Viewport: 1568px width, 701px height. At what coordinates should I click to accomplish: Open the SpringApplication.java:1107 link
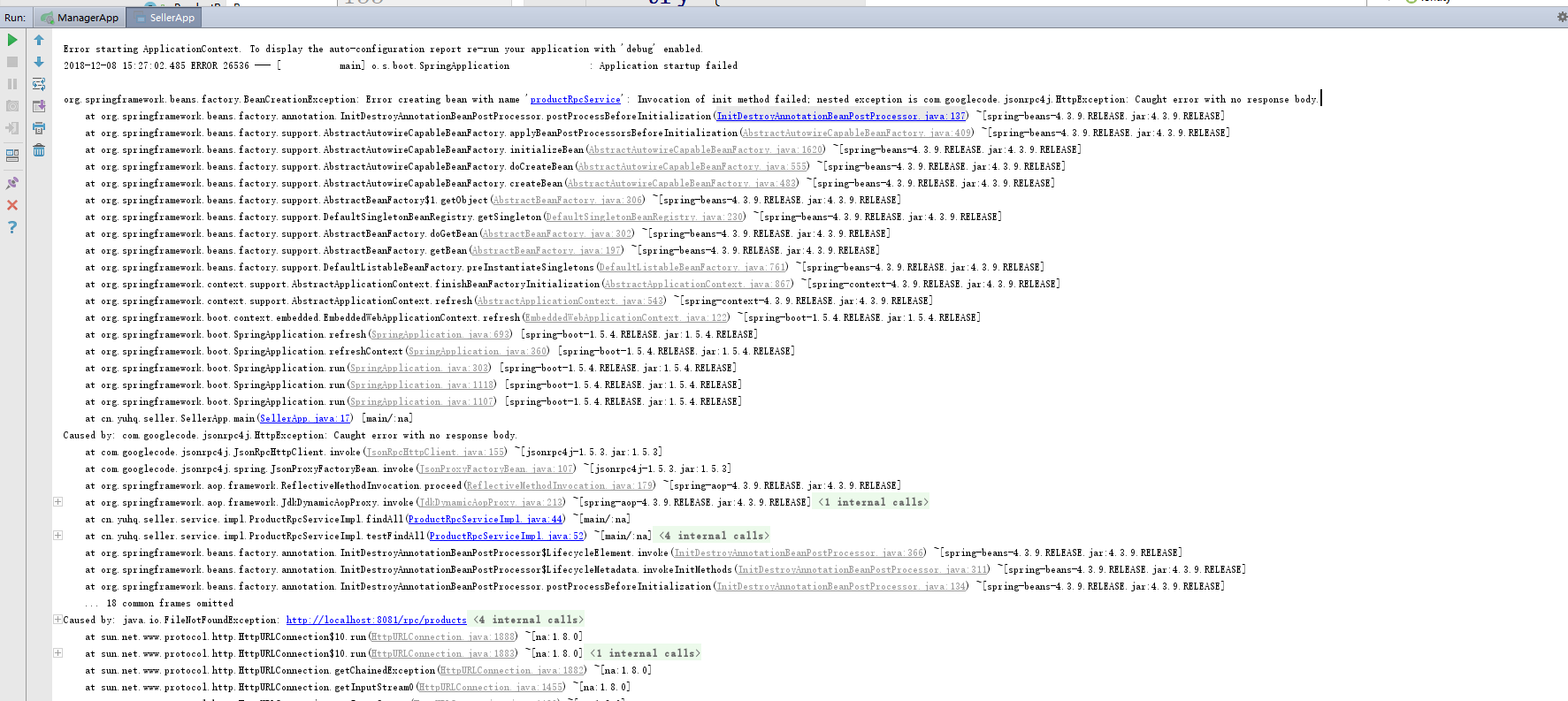(422, 402)
